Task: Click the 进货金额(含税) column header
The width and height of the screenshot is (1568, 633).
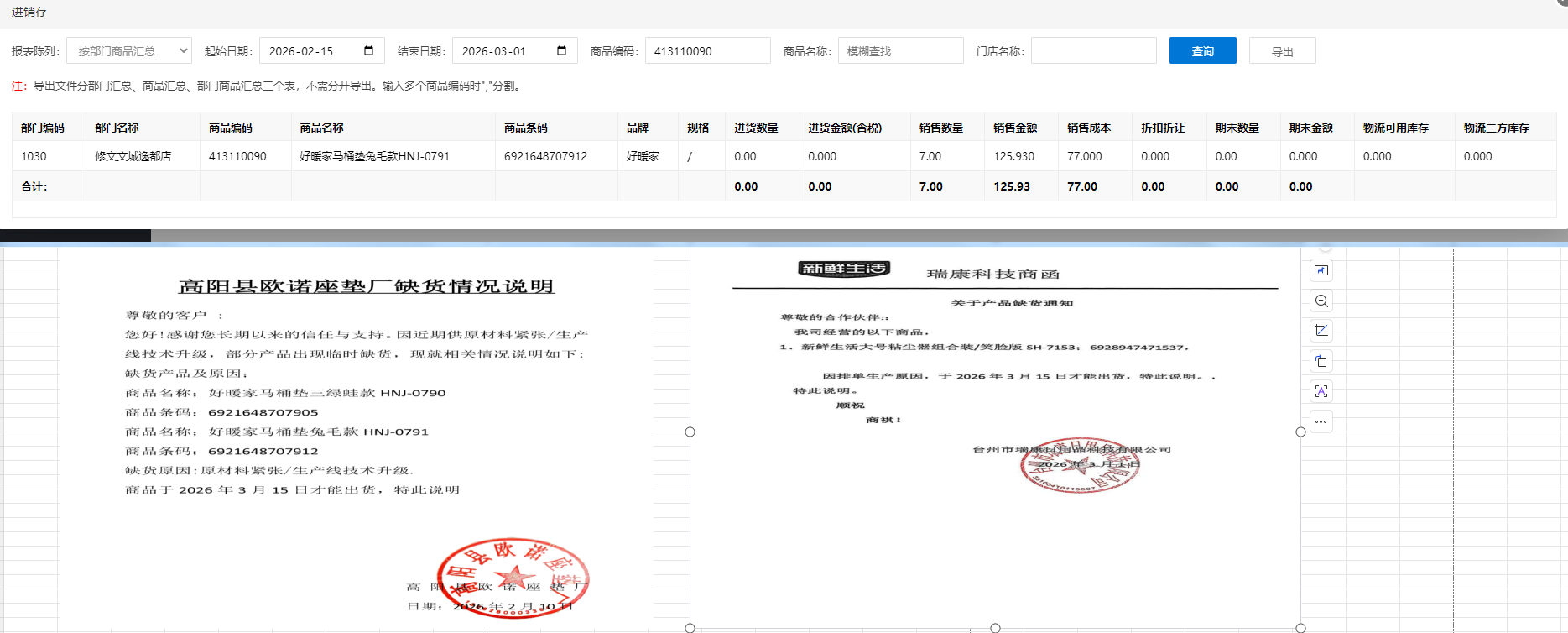Action: coord(845,128)
